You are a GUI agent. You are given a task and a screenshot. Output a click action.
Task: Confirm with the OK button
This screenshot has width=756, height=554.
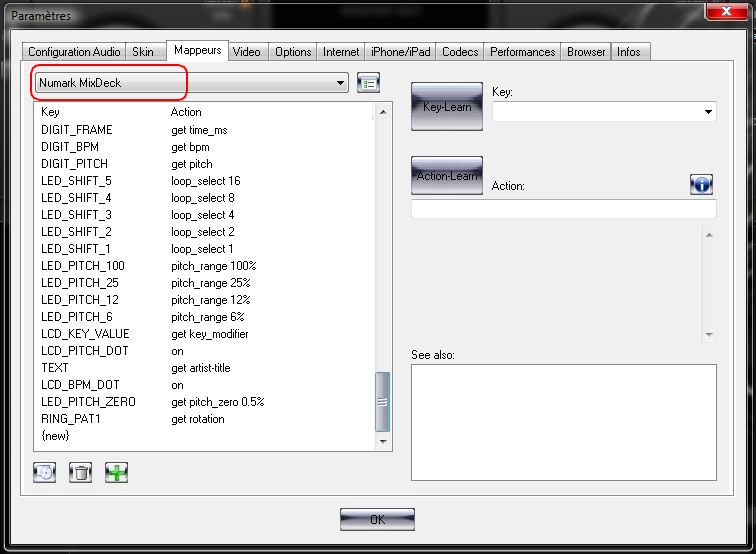pyautogui.click(x=377, y=520)
